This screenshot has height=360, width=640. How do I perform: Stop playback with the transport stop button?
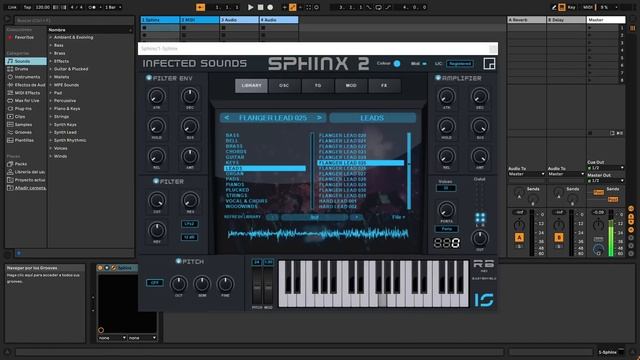[260, 7]
